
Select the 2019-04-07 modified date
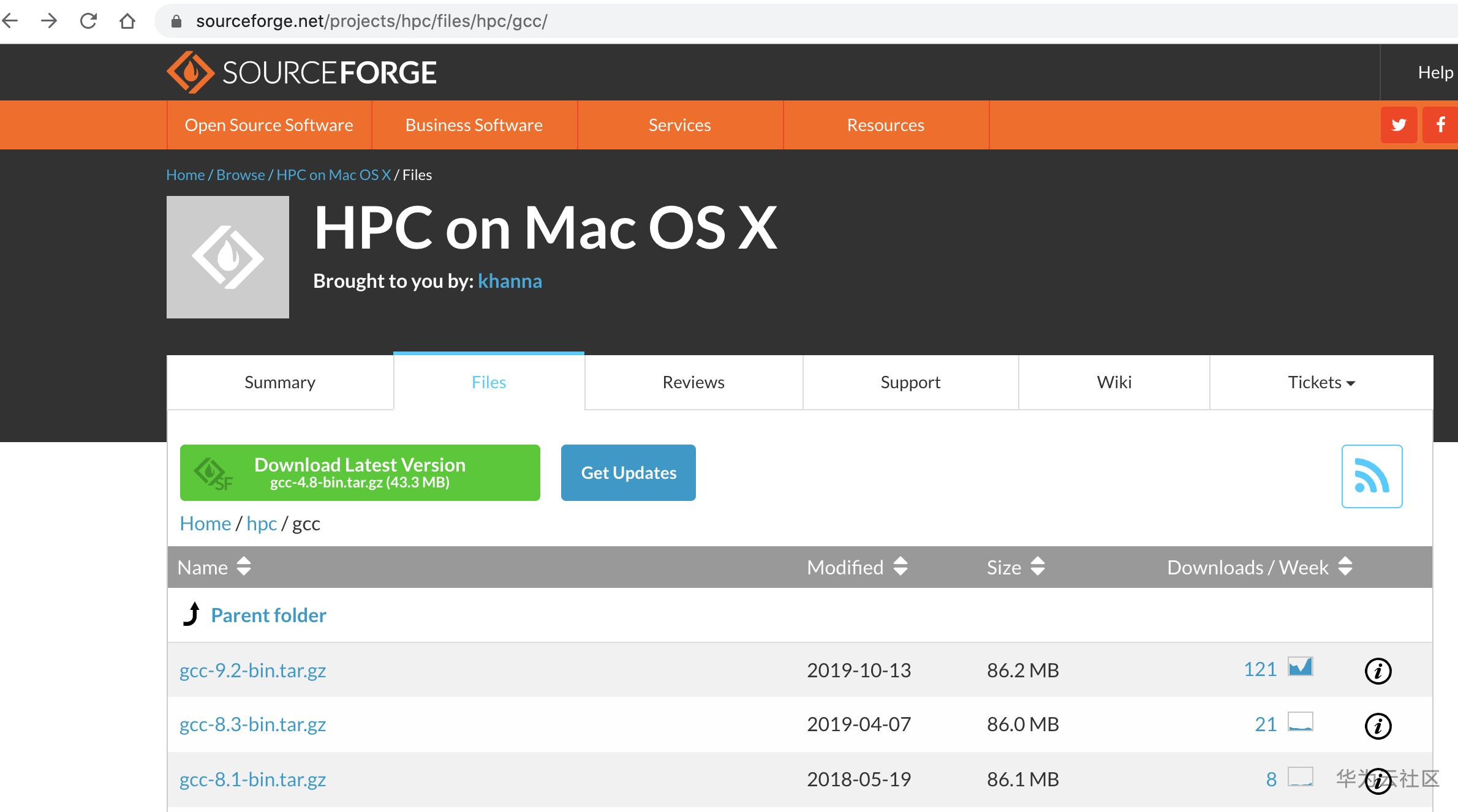859,724
